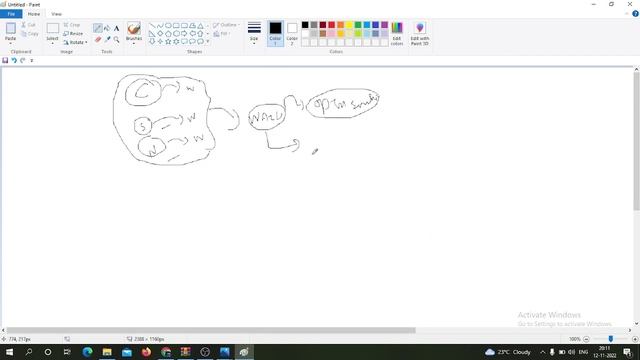This screenshot has height=360, width=640.
Task: Click the vertical canvas scrollbar
Action: [636, 142]
